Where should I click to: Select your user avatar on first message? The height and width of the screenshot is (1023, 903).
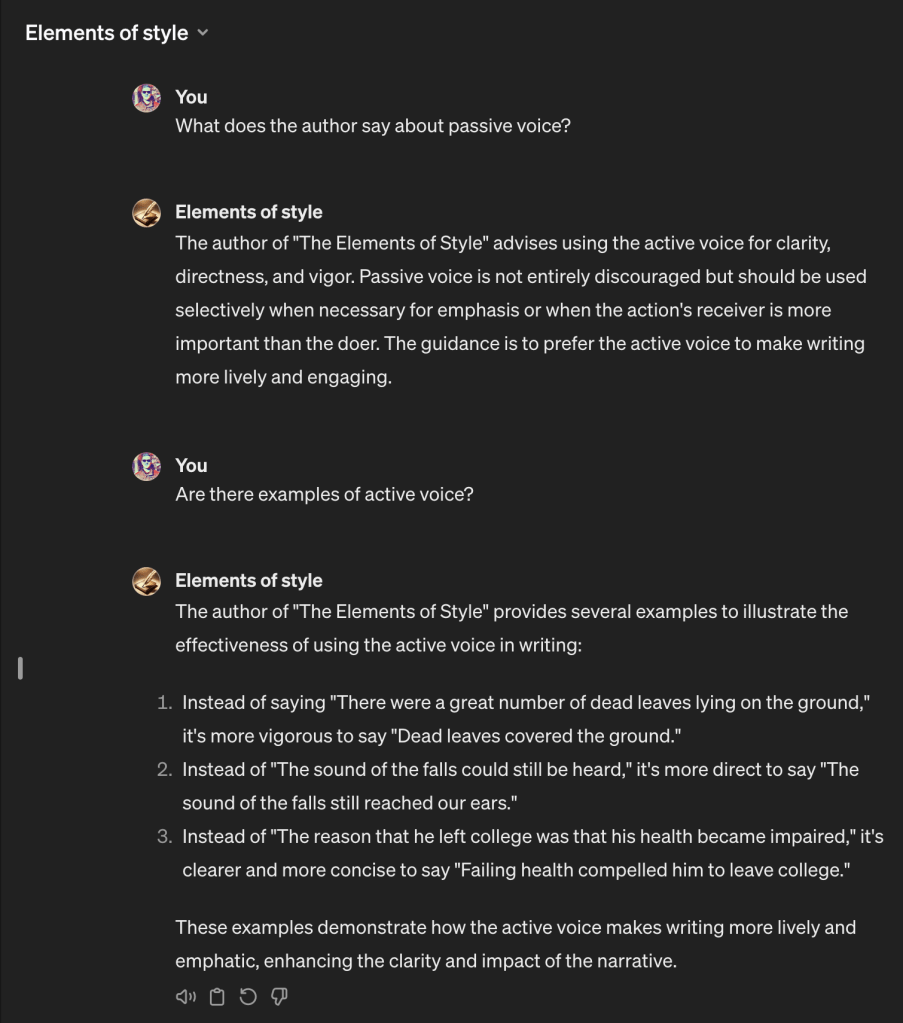coord(146,97)
